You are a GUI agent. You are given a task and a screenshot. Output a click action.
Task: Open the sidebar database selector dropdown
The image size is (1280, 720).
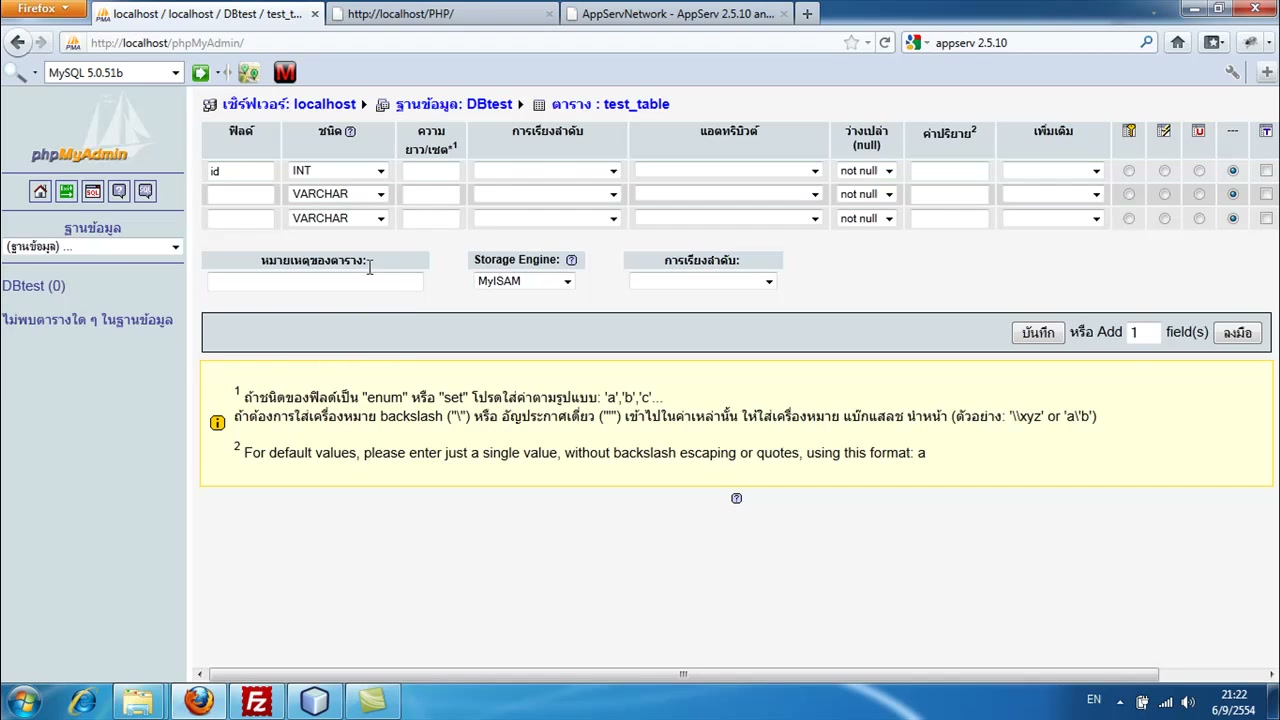point(92,247)
